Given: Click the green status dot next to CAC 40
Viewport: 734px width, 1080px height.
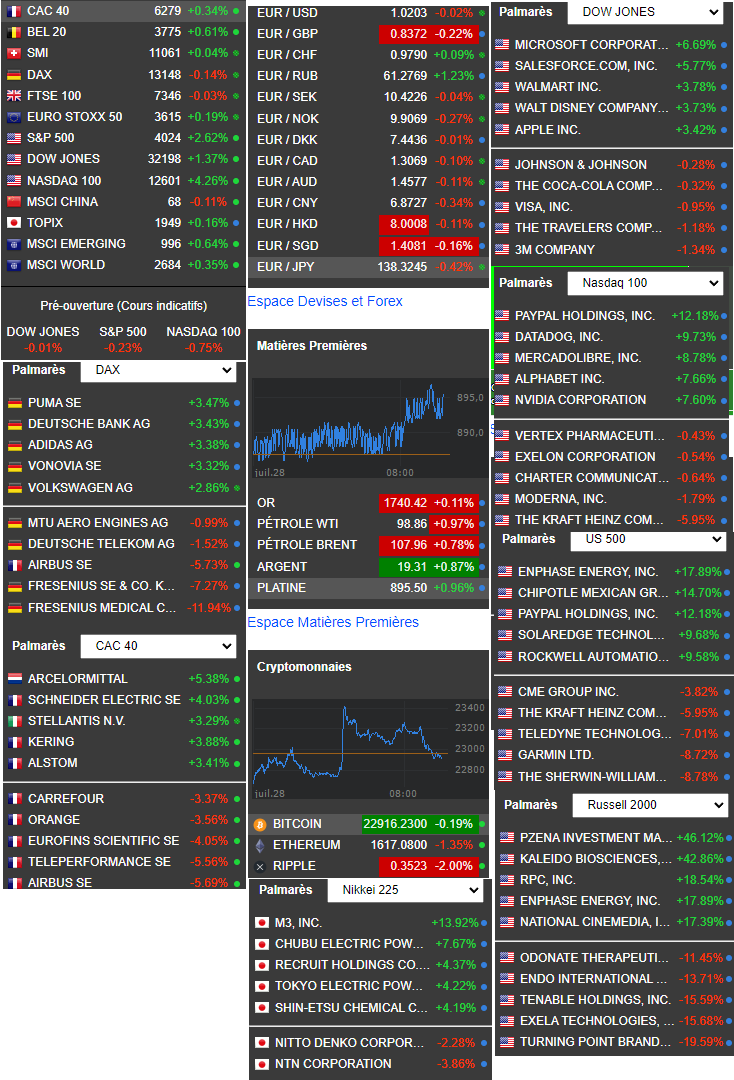Looking at the screenshot, I should (236, 11).
